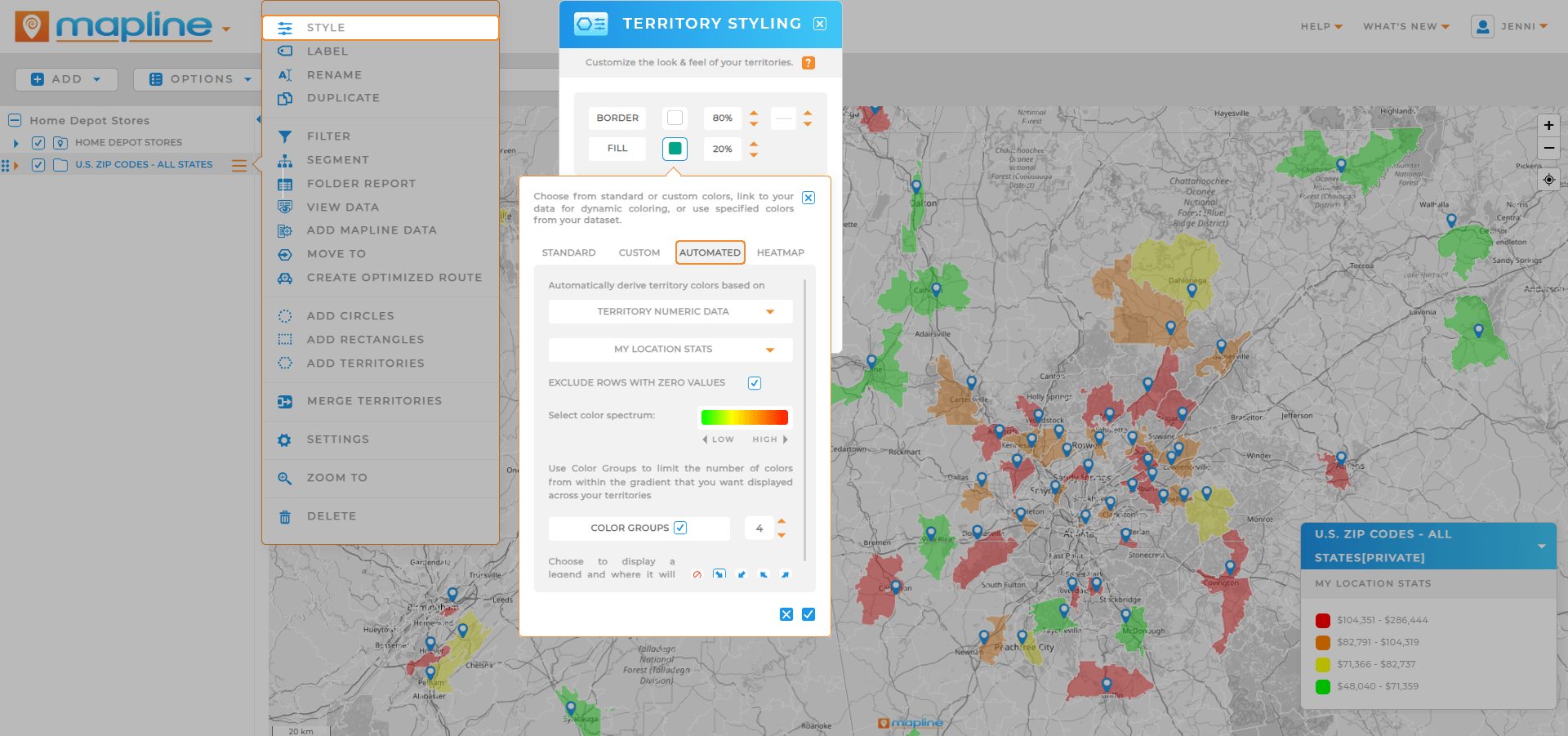Increase the color groups number stepper
This screenshot has height=736, width=1568.
[x=782, y=521]
